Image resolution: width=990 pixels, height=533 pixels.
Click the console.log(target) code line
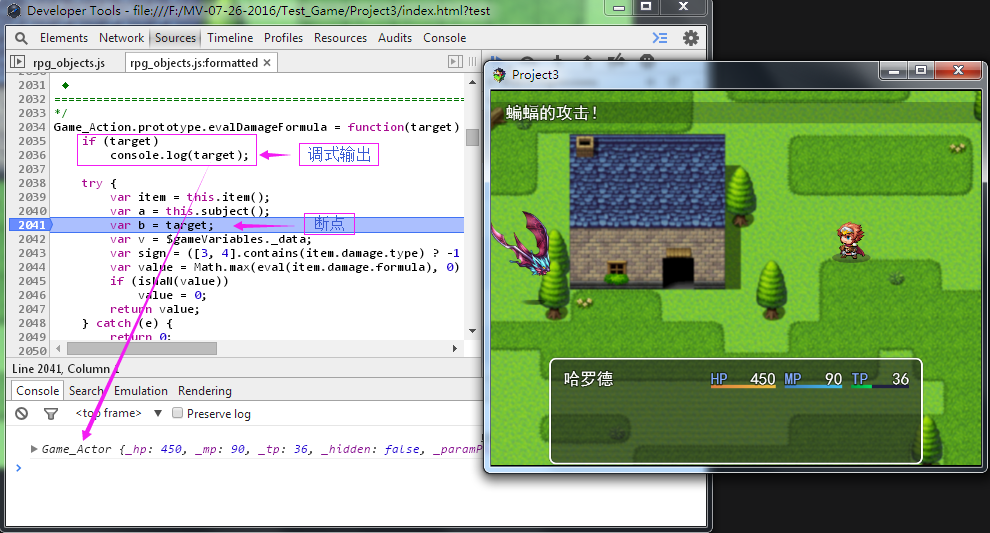coord(179,155)
